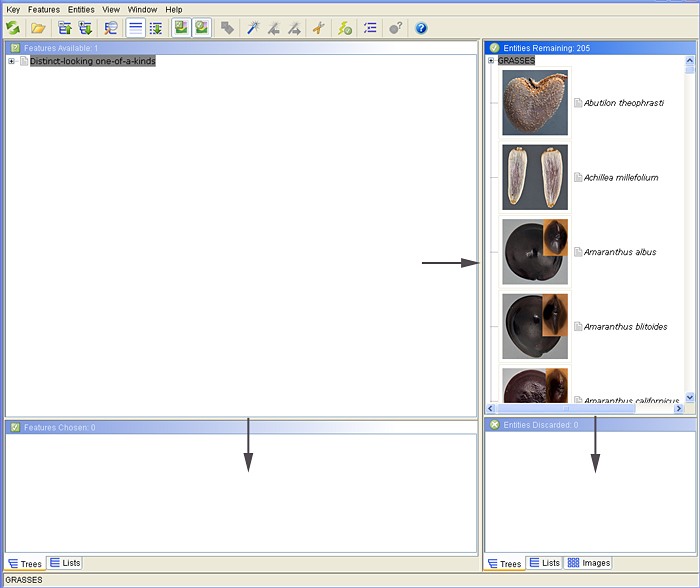The image size is (700, 588).
Task: Click document icon beside Amaranthus blitoides
Action: tap(578, 326)
